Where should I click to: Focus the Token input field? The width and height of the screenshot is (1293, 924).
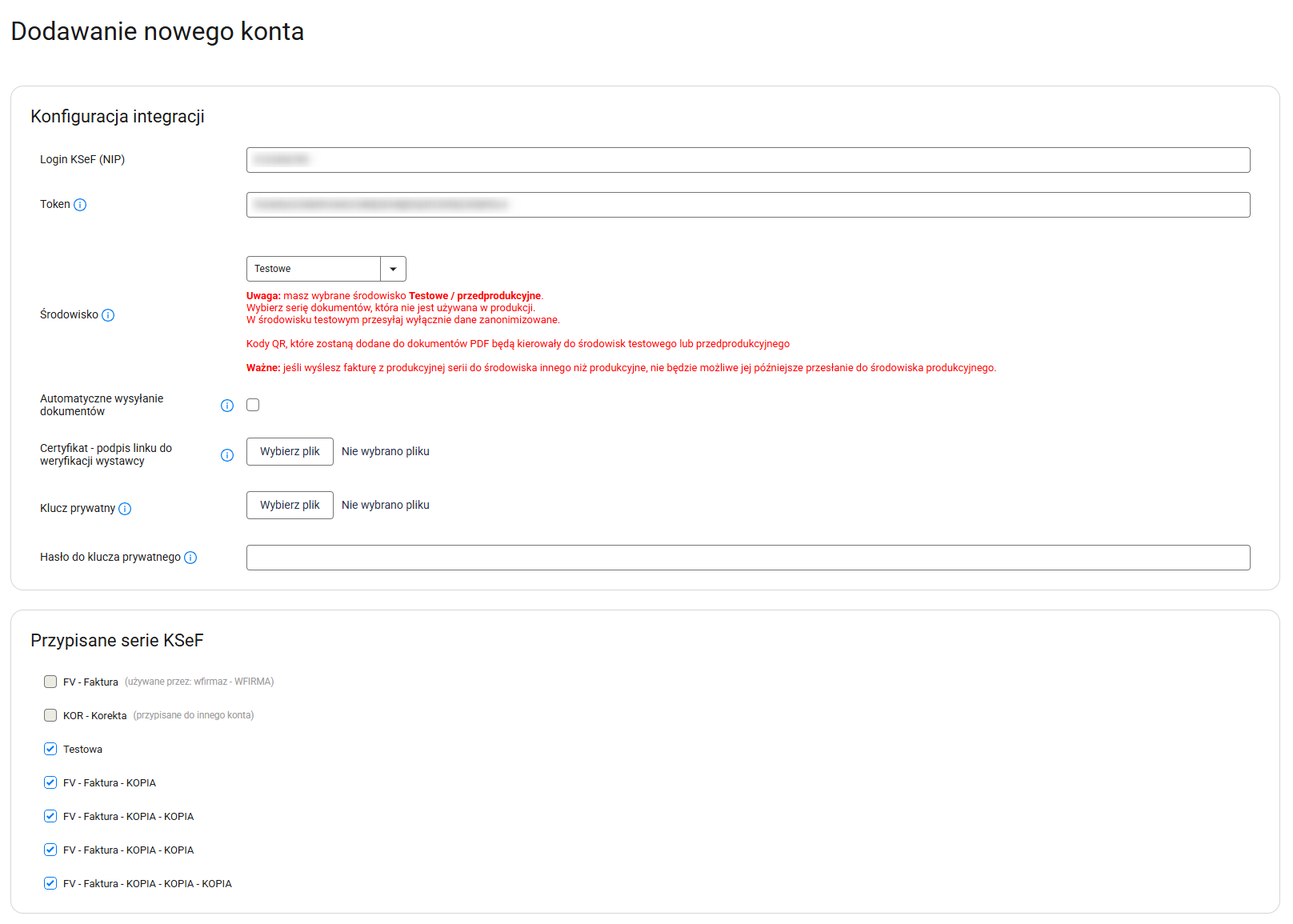(x=747, y=205)
